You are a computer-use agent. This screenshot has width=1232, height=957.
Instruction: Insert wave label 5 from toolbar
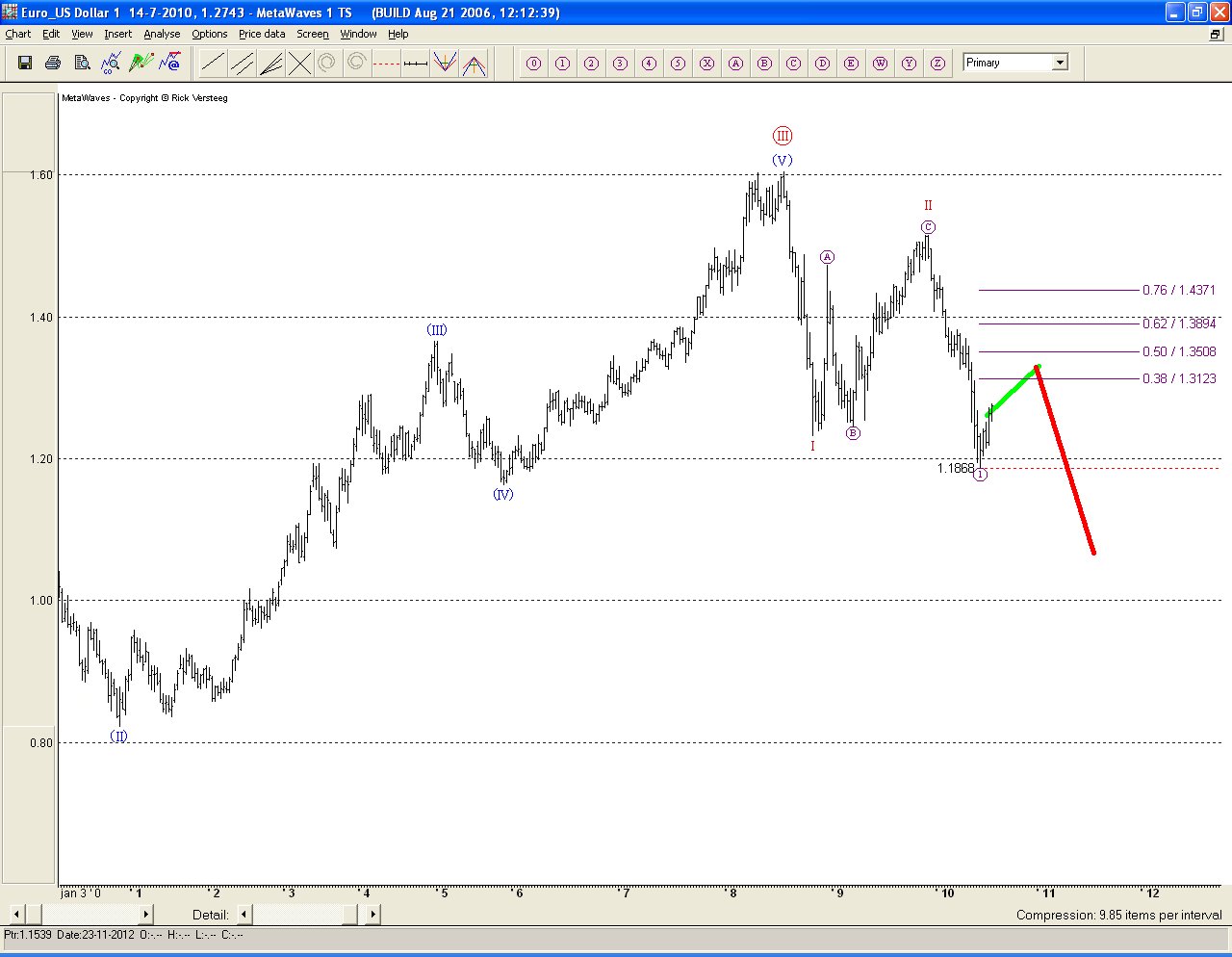coord(678,64)
